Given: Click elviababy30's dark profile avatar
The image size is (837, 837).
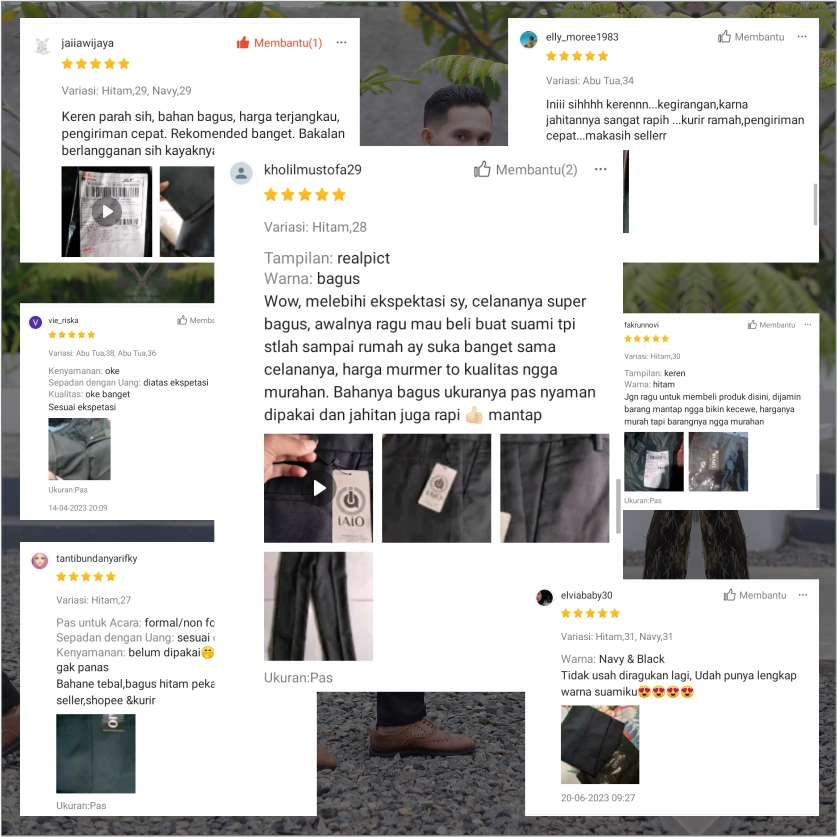Looking at the screenshot, I should point(544,597).
